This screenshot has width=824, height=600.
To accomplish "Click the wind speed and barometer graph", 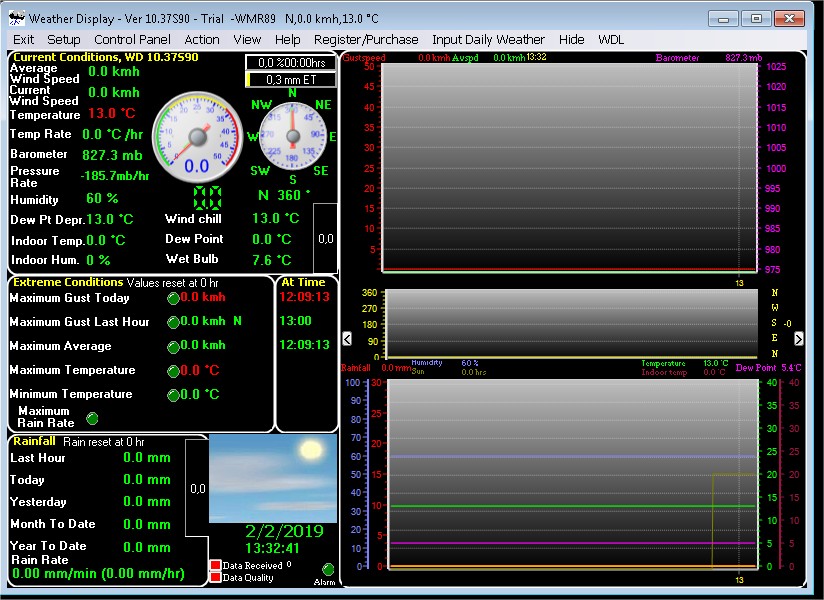I will tap(570, 167).
